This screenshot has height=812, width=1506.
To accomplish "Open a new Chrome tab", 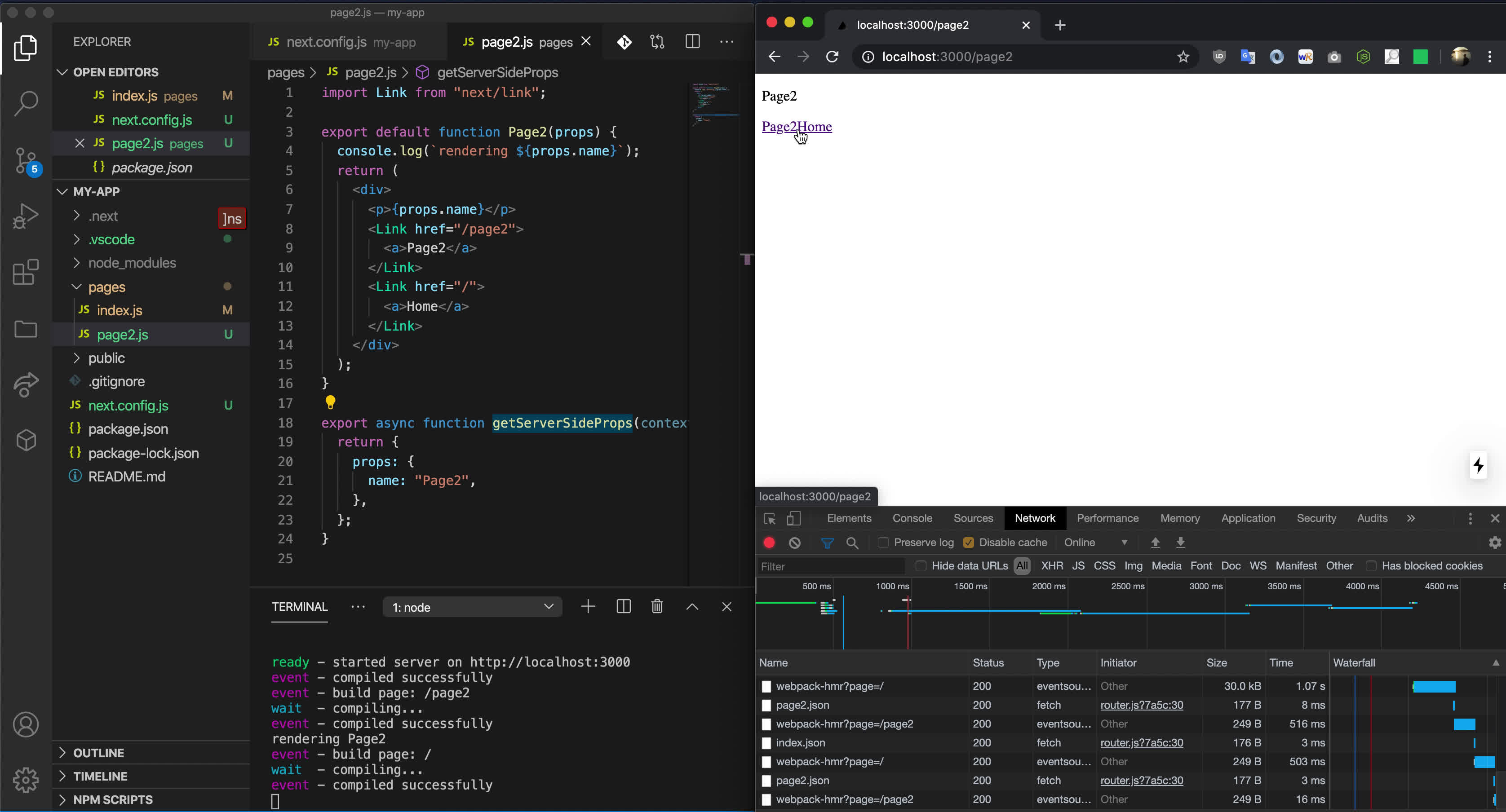I will [x=1060, y=25].
